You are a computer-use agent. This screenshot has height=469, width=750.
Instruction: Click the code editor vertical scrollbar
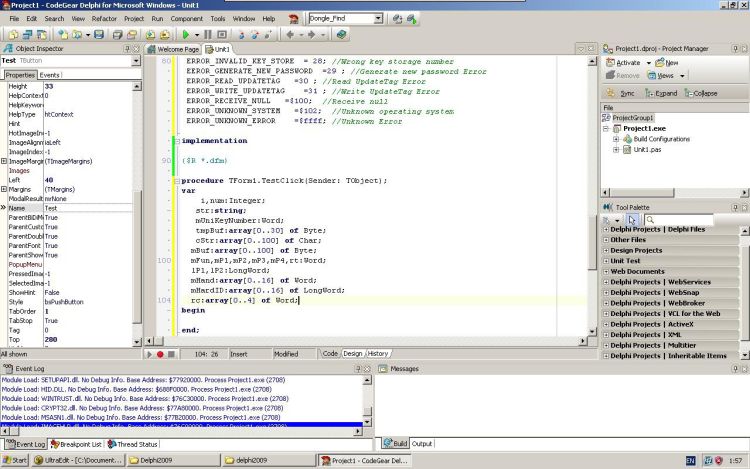click(x=592, y=196)
